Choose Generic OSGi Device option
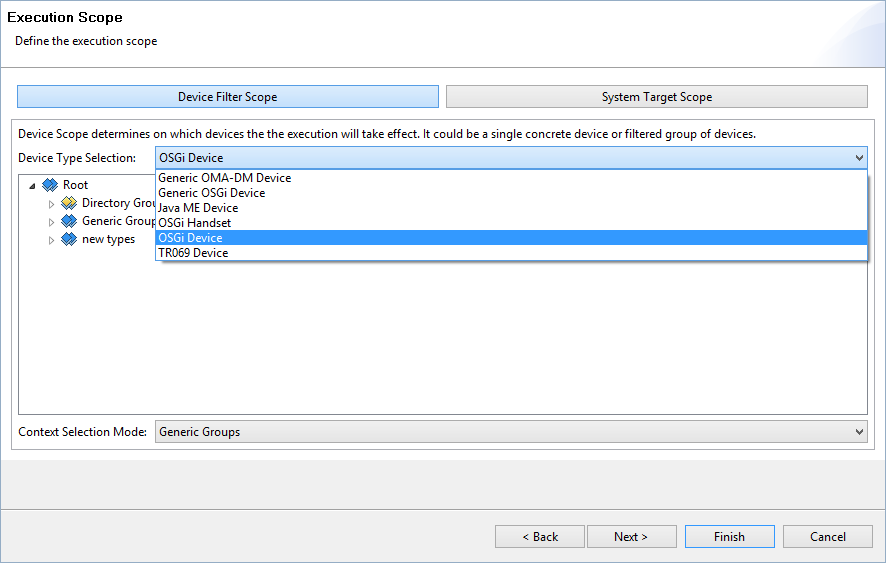The image size is (886, 563). pos(511,193)
